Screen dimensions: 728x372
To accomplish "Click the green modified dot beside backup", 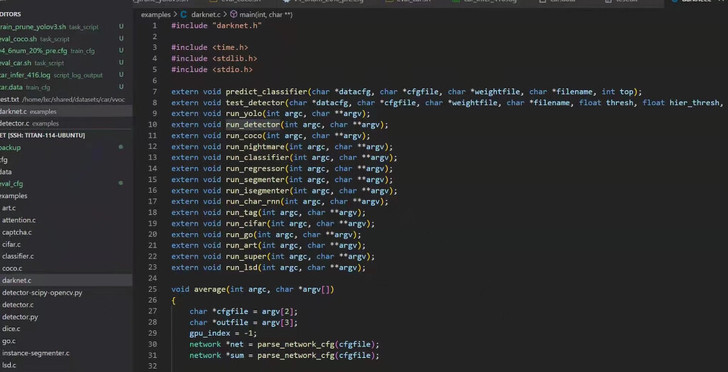I will pos(121,147).
